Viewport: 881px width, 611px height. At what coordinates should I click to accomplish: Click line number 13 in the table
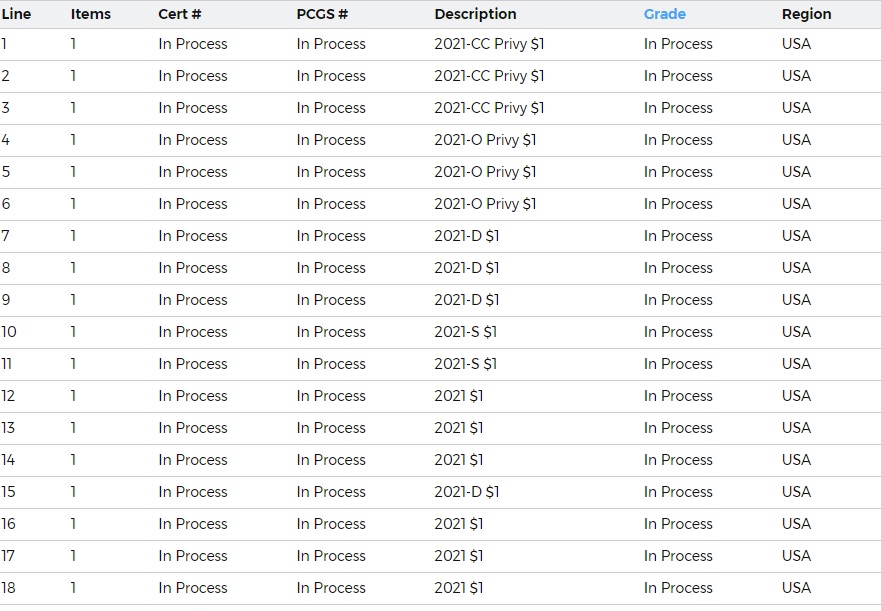click(8, 428)
